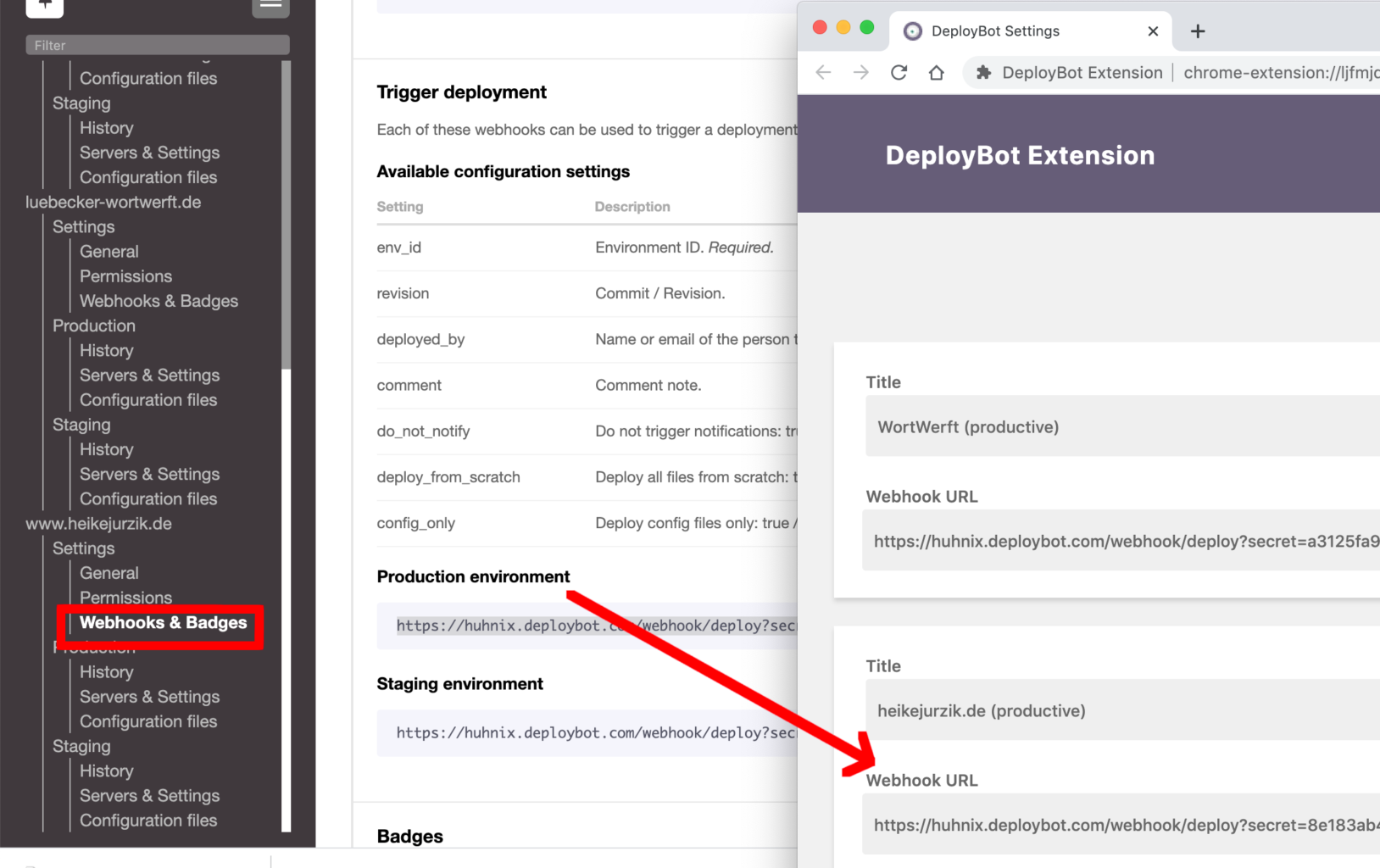Select highlighted Webhooks & Badges under www.heikejurzik.de

click(163, 622)
